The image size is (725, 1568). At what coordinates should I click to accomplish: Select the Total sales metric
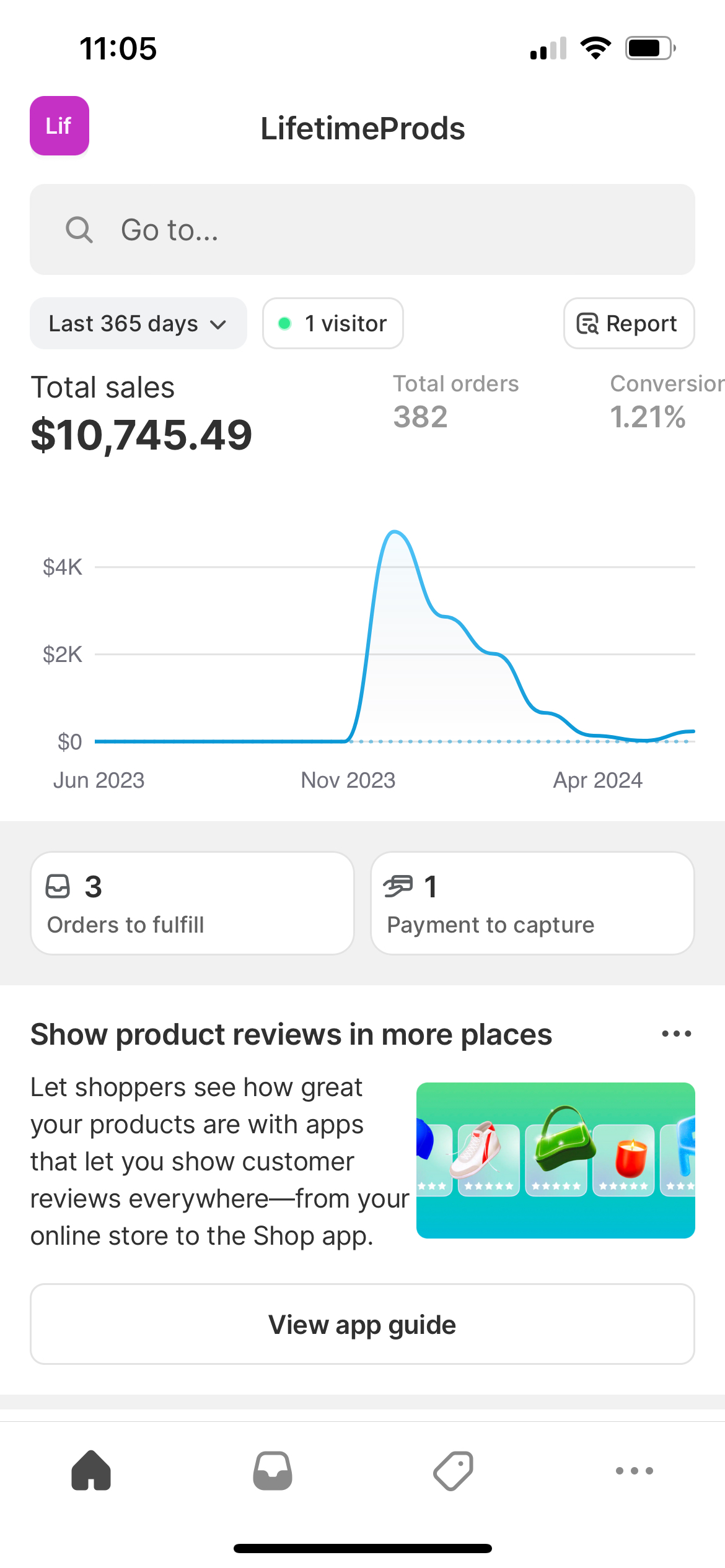click(141, 414)
